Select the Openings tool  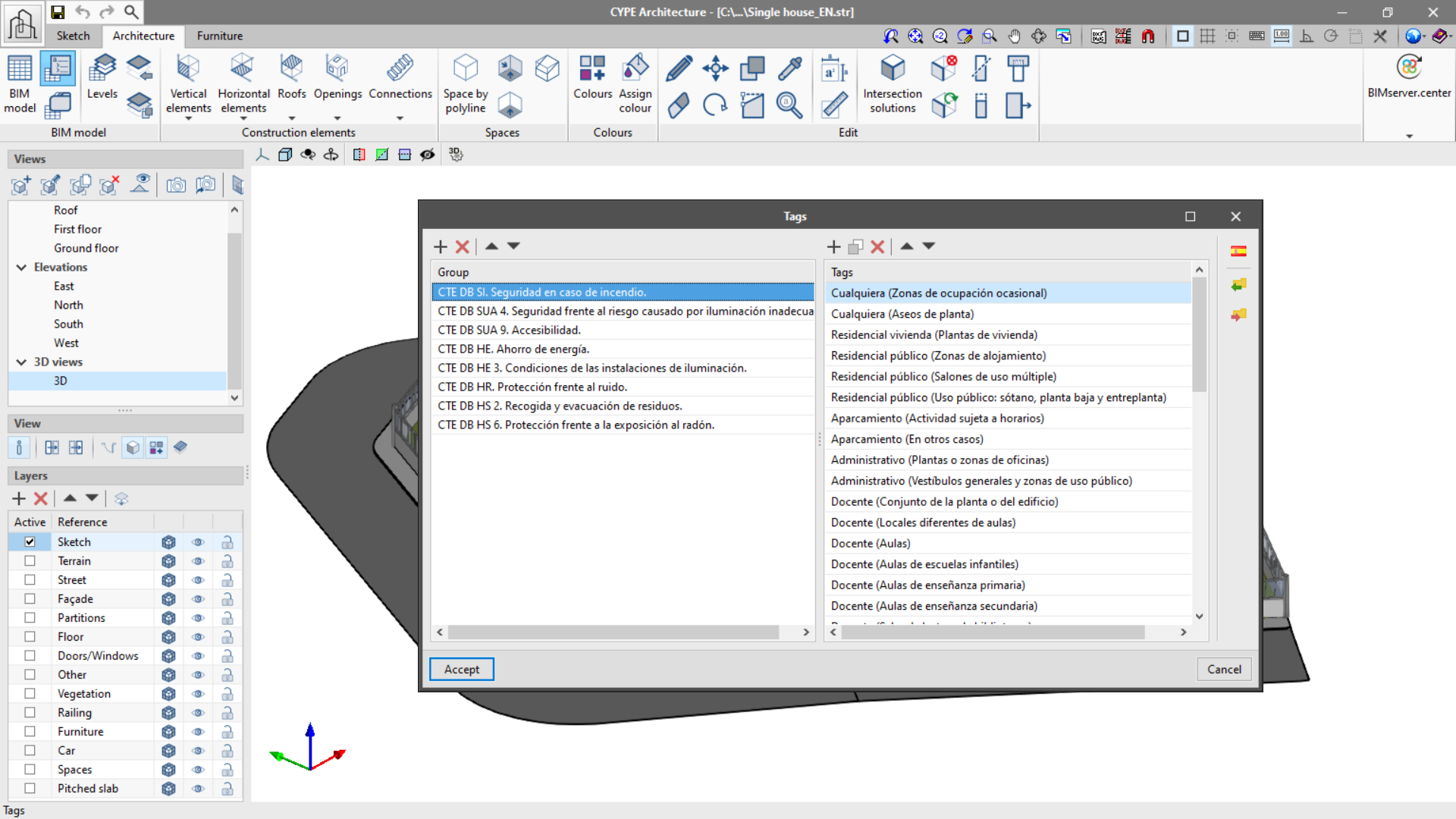pyautogui.click(x=337, y=77)
